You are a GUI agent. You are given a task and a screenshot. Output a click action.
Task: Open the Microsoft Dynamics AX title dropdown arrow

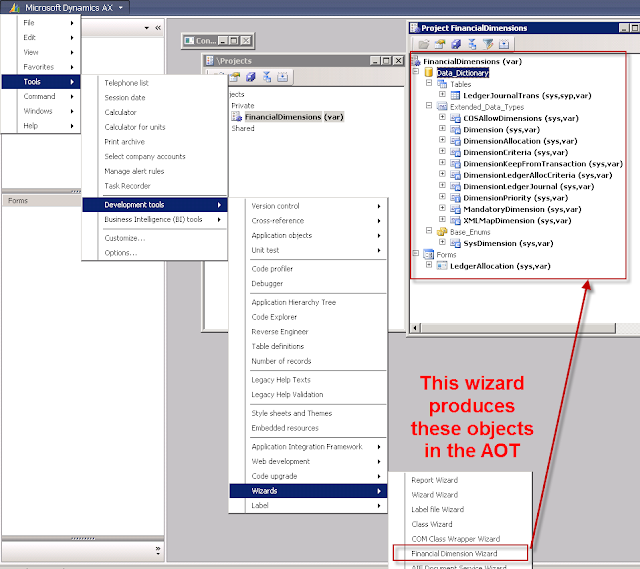tap(121, 8)
